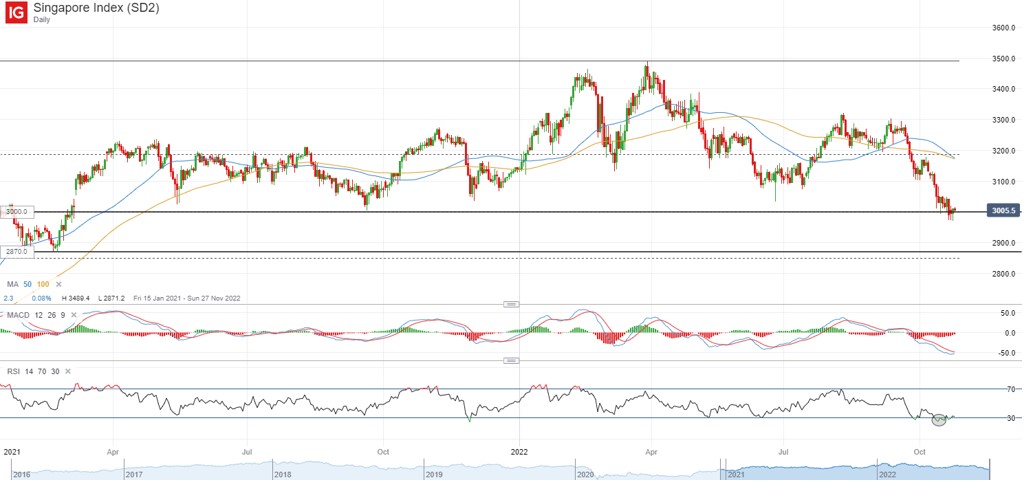Click the MA 100 period value

pos(43,285)
